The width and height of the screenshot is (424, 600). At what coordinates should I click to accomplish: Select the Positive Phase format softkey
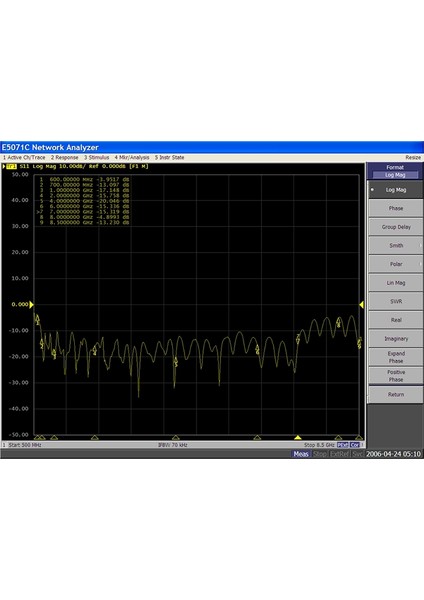396,376
